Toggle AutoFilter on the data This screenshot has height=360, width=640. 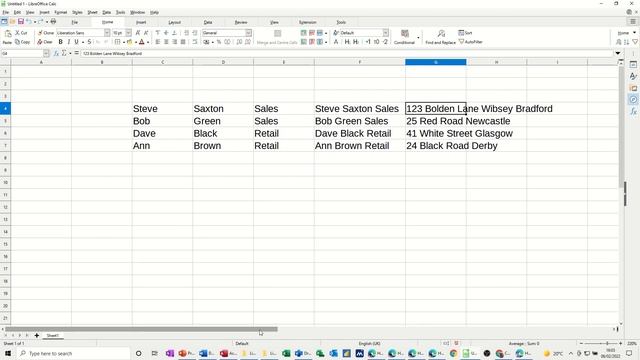coord(471,42)
